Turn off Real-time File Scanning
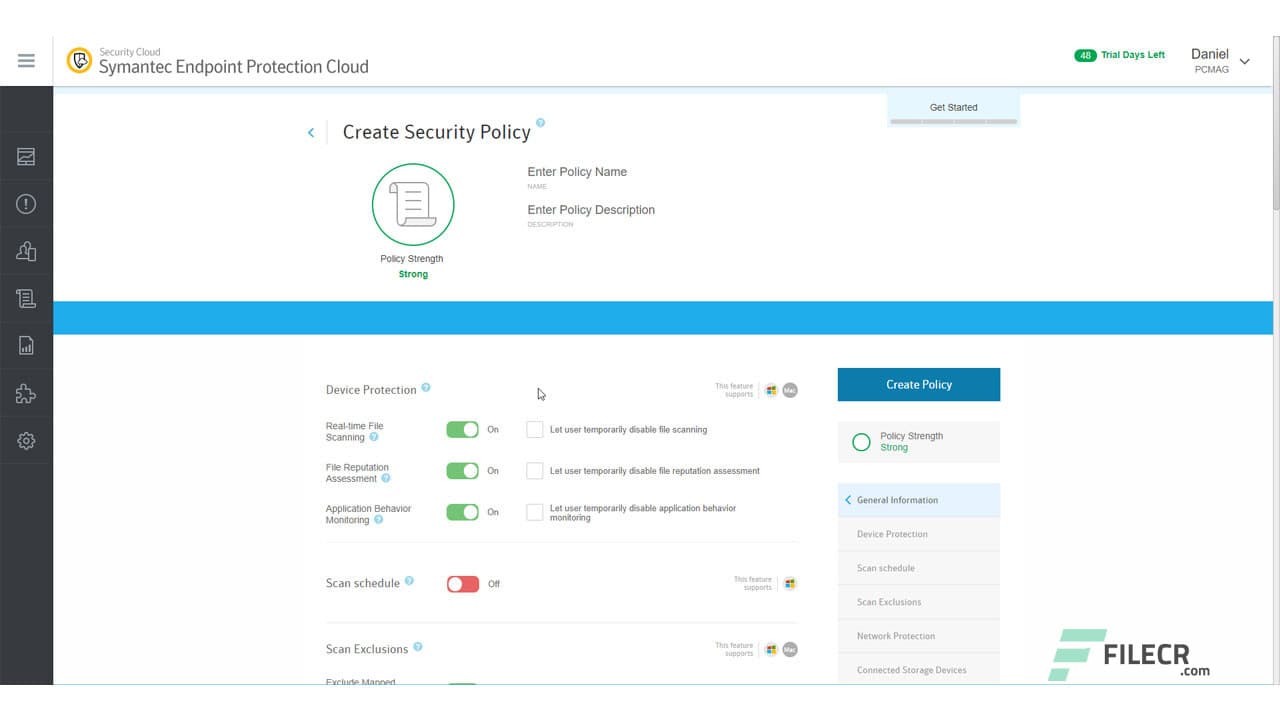 463,429
